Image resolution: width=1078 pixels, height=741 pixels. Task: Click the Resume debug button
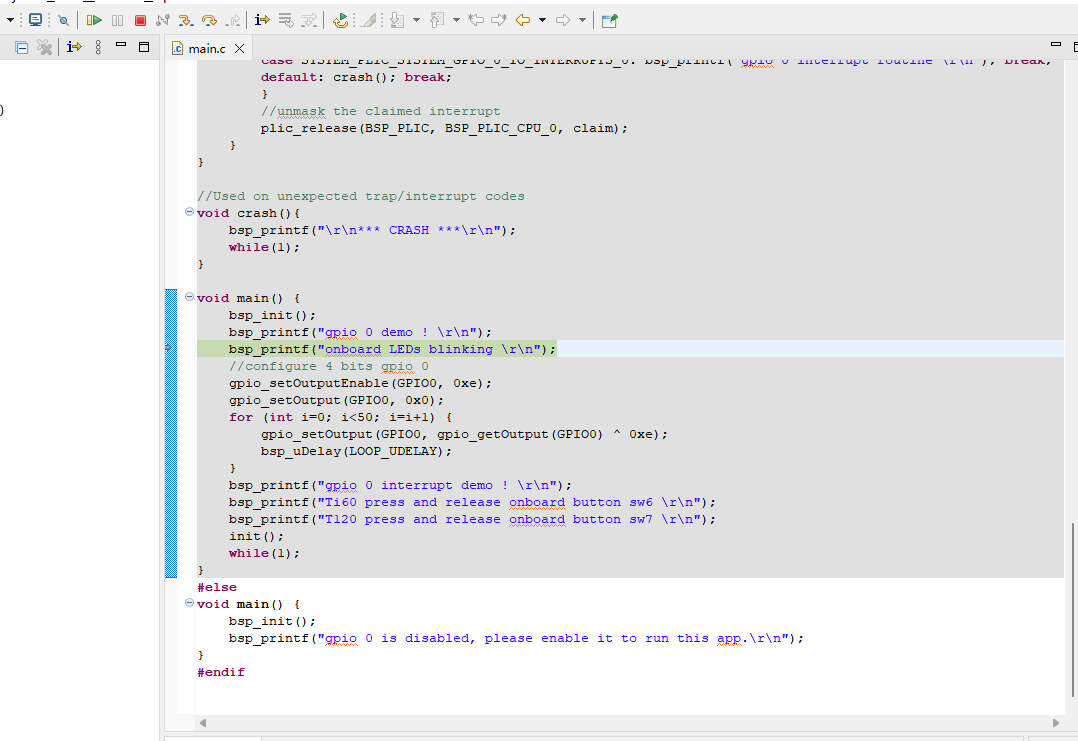[94, 19]
